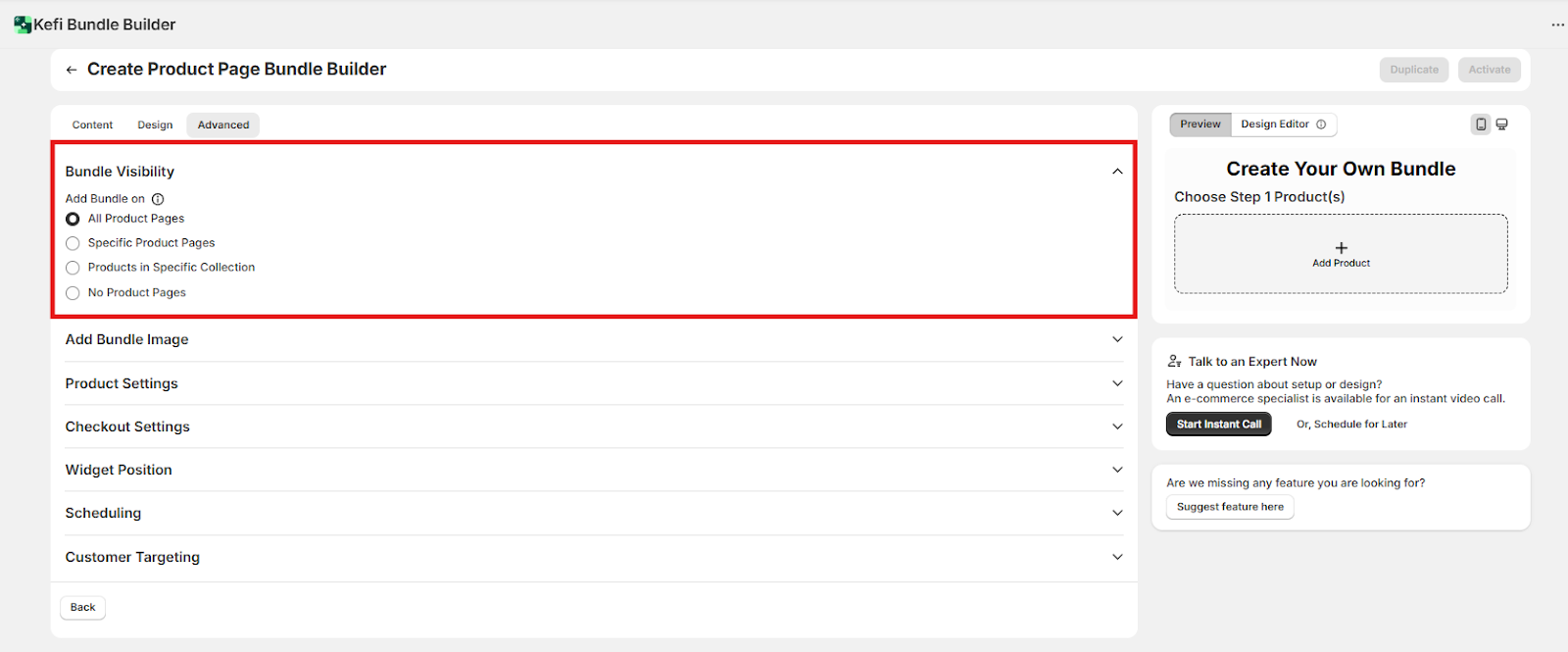
Task: Expand the Add Bundle Image section
Action: click(x=1117, y=339)
